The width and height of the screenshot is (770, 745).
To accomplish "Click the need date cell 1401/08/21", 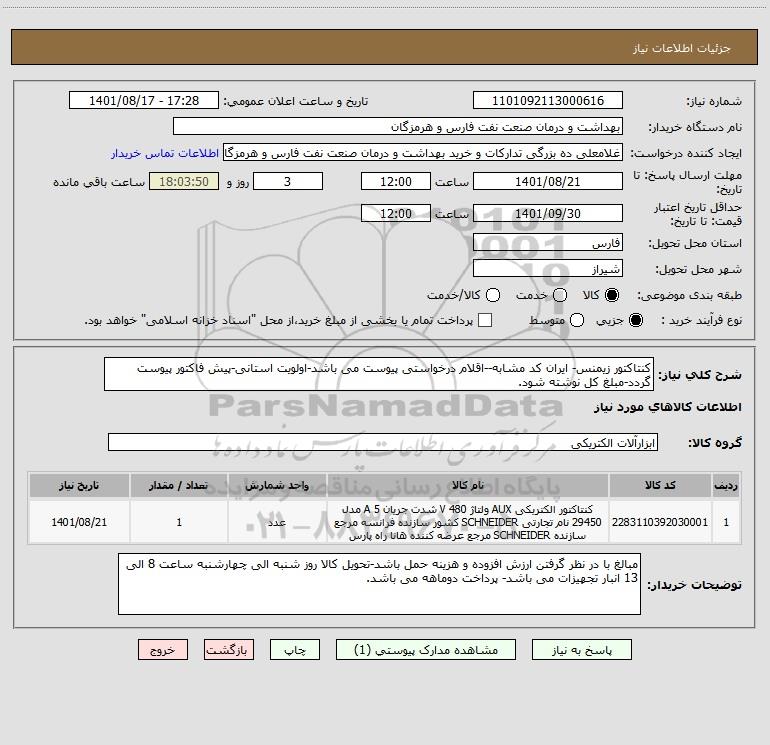I will (79, 522).
